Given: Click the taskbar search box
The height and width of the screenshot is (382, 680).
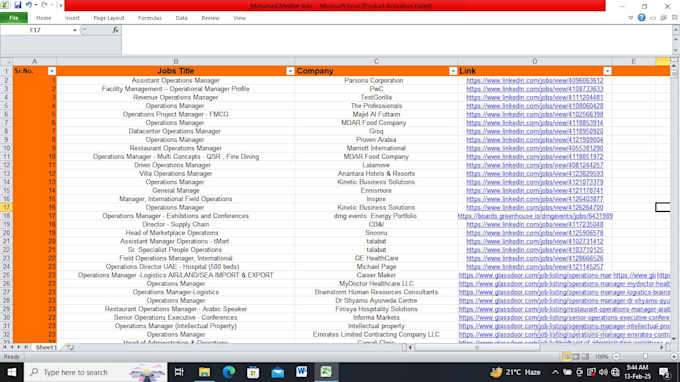Looking at the screenshot, I should click(95, 372).
